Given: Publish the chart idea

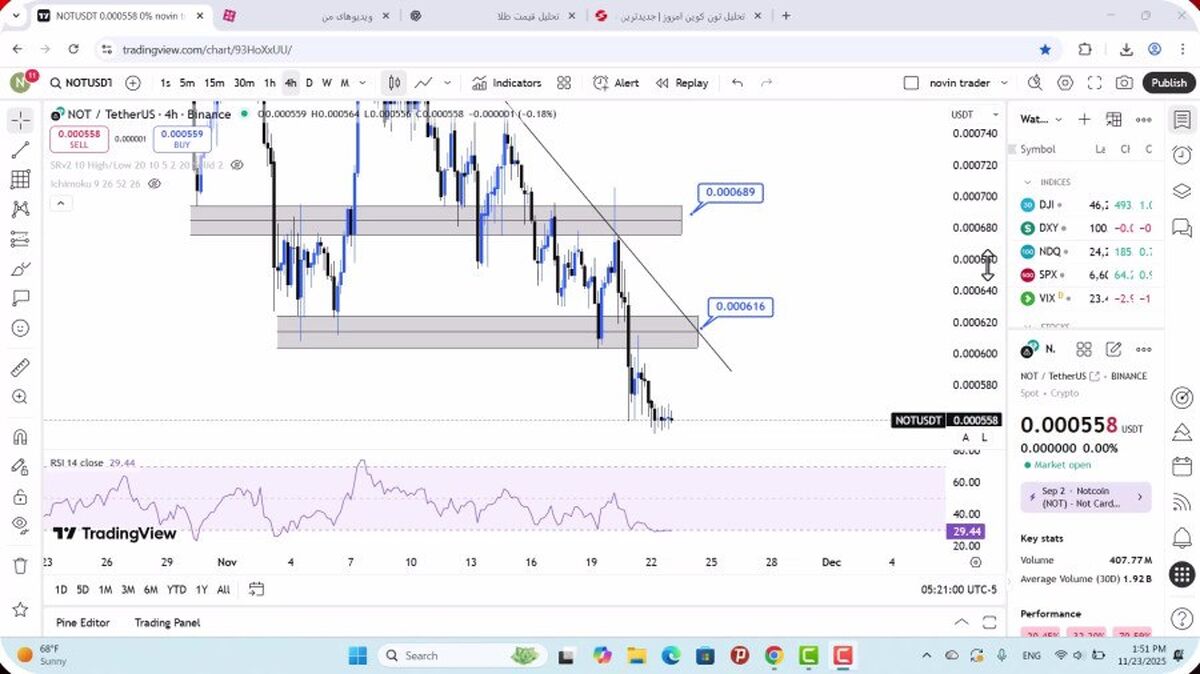Looking at the screenshot, I should point(1168,83).
